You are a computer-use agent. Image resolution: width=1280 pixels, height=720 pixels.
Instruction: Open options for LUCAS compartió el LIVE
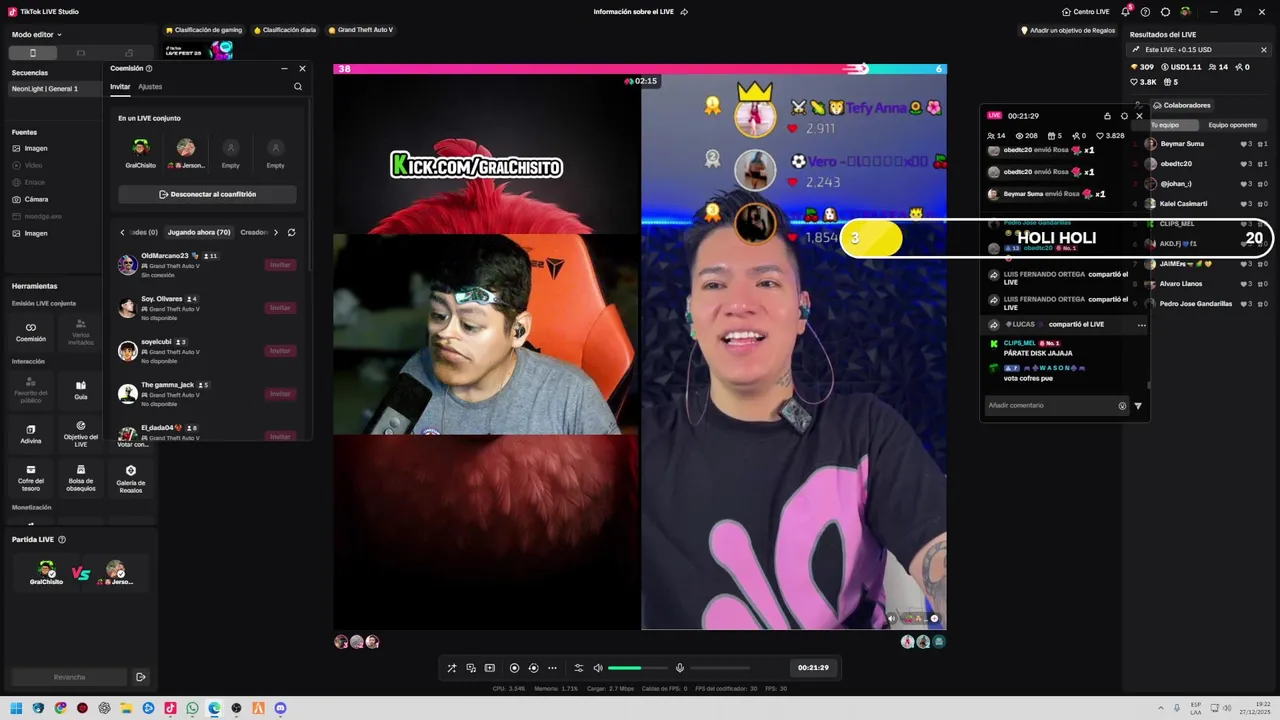(1141, 325)
